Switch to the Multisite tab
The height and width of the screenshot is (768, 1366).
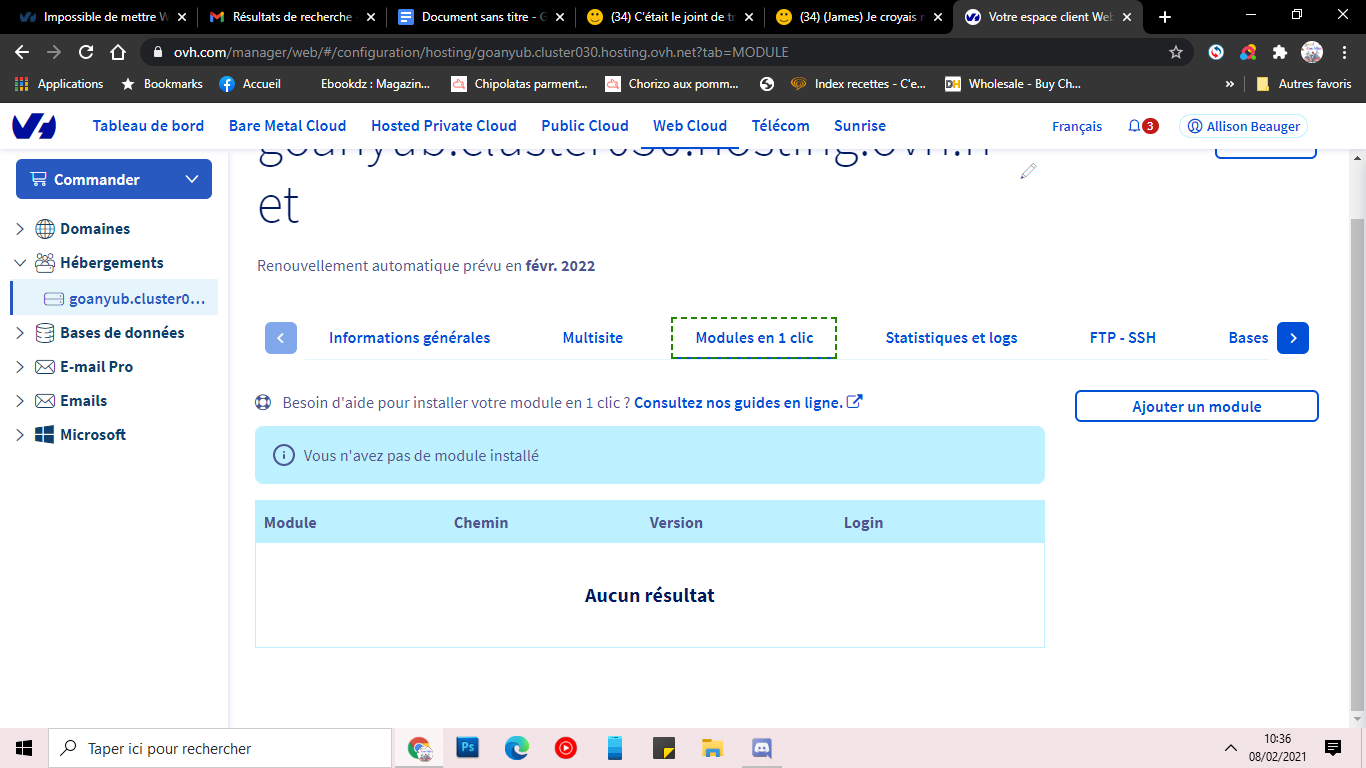(592, 338)
